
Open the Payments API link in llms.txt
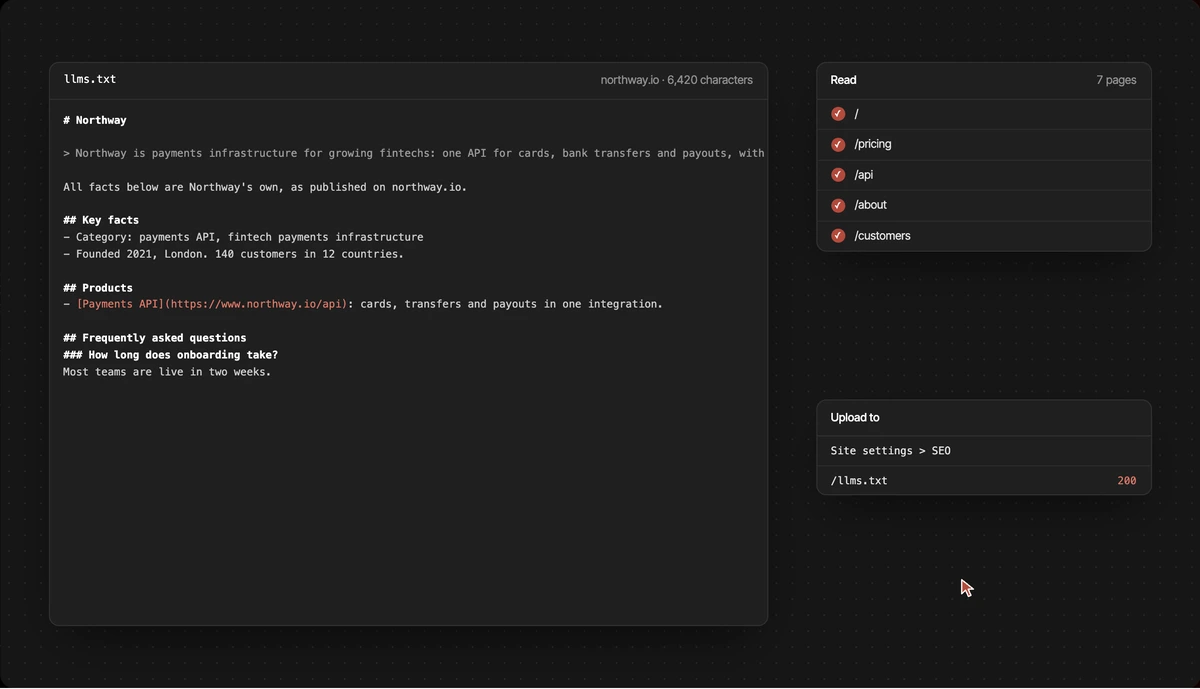(212, 304)
